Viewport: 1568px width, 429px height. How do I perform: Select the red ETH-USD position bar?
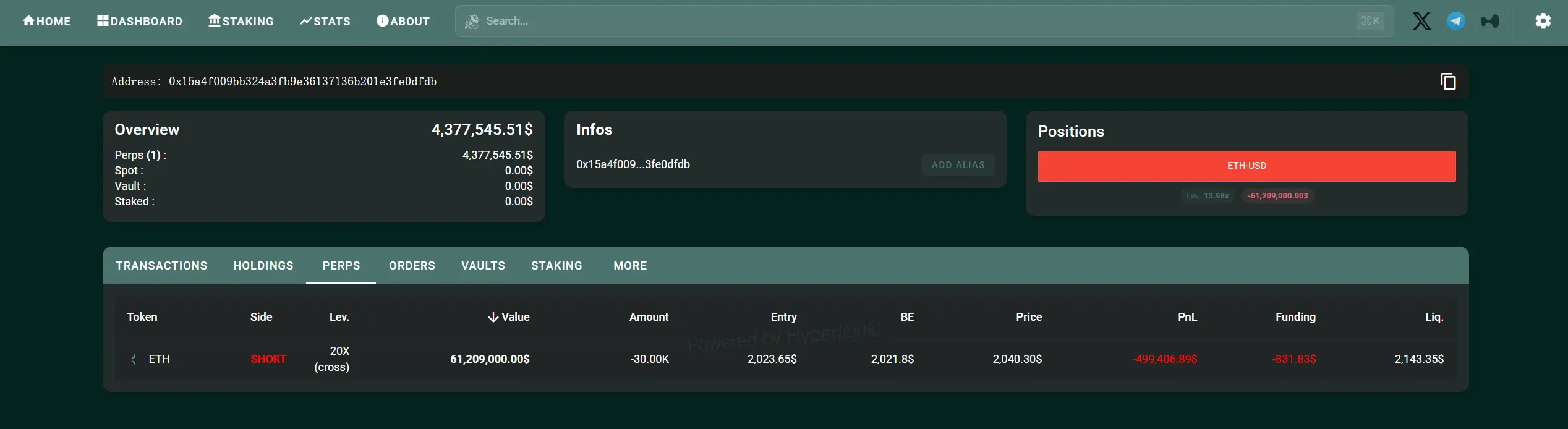coord(1246,166)
